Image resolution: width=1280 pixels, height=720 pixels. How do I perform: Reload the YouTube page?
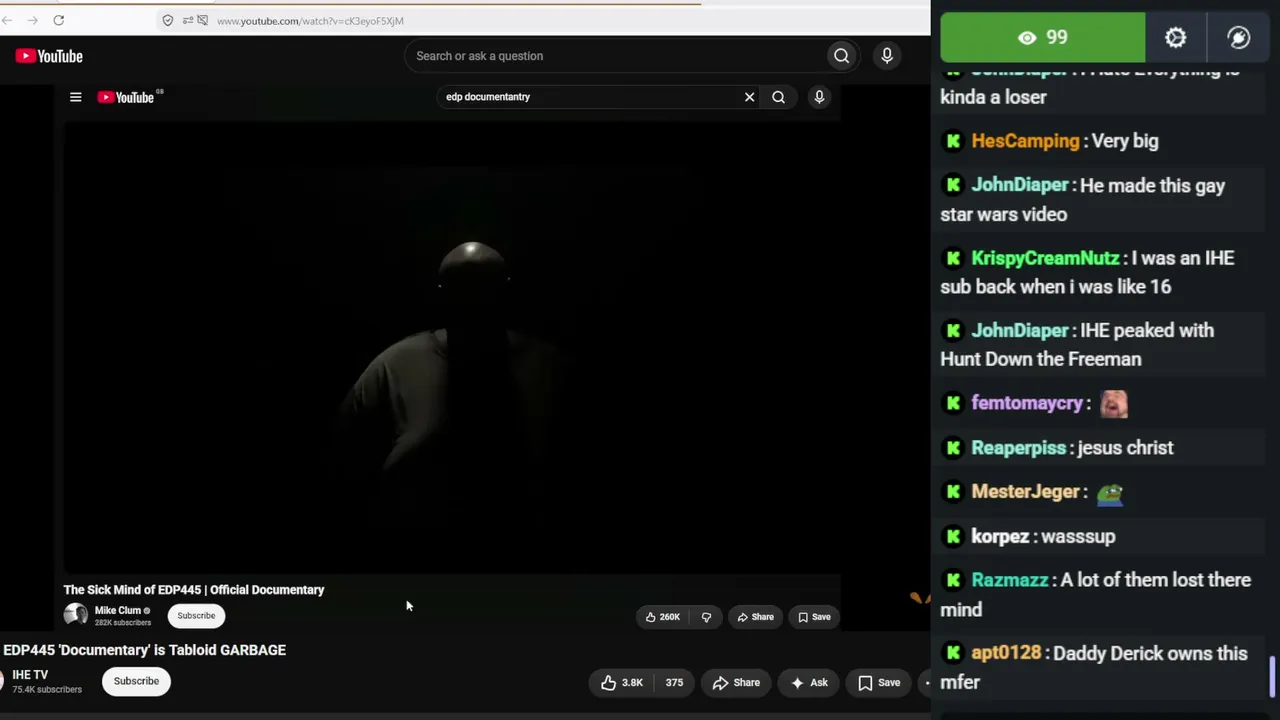tap(59, 20)
